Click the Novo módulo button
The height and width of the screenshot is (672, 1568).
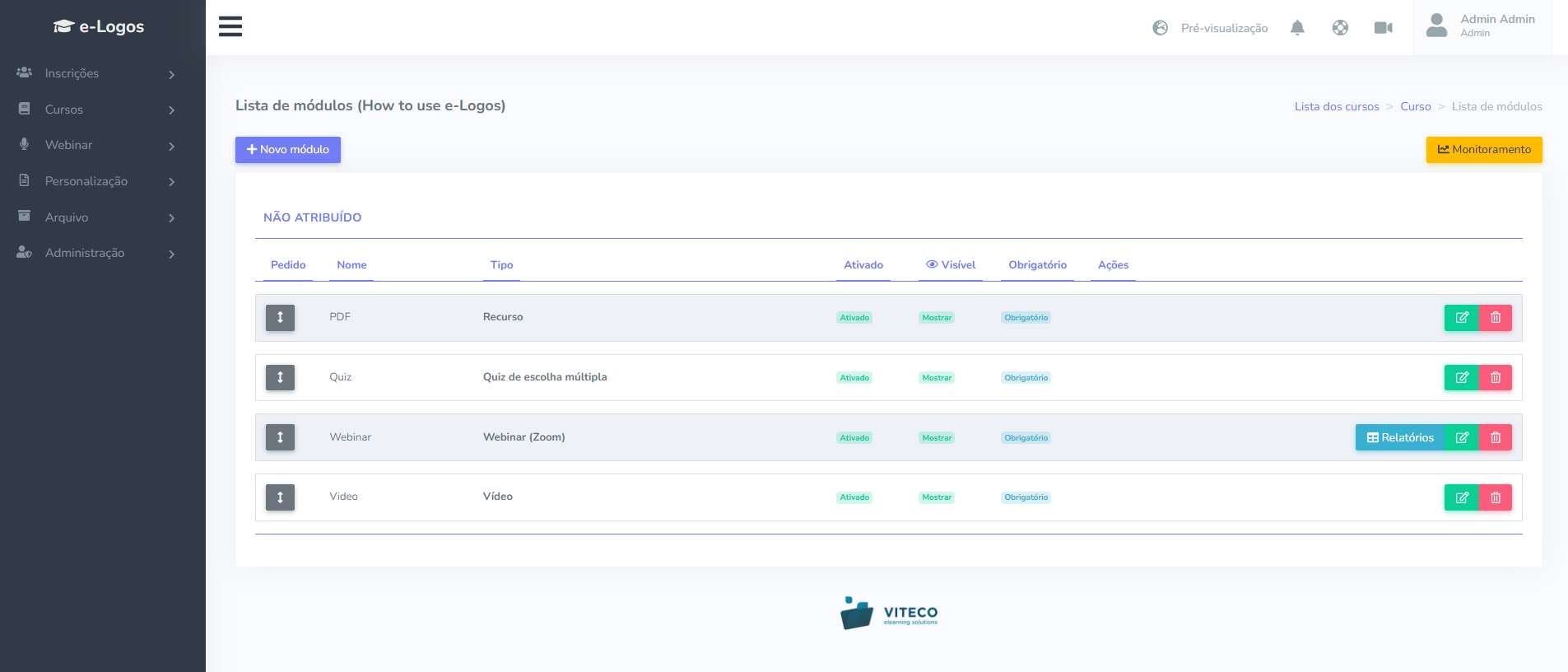tap(288, 150)
